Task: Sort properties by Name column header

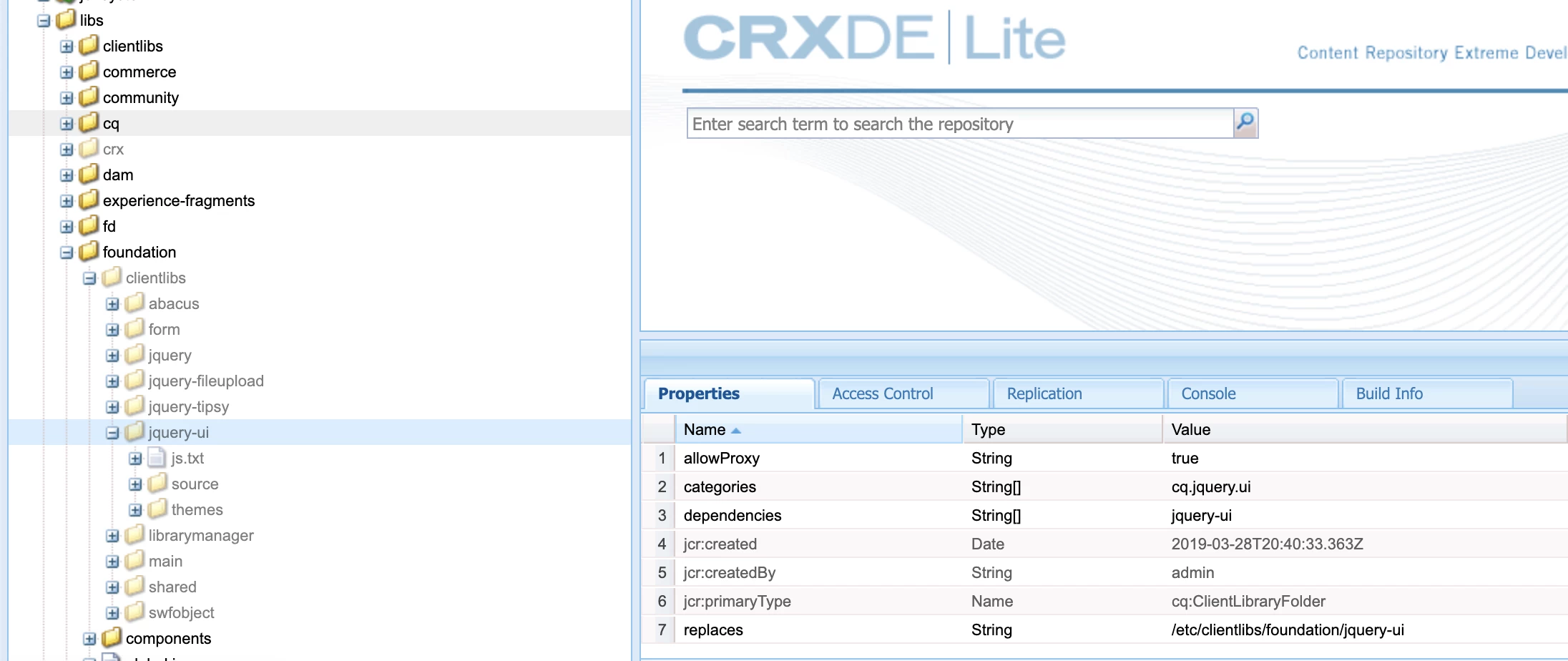Action: point(818,429)
